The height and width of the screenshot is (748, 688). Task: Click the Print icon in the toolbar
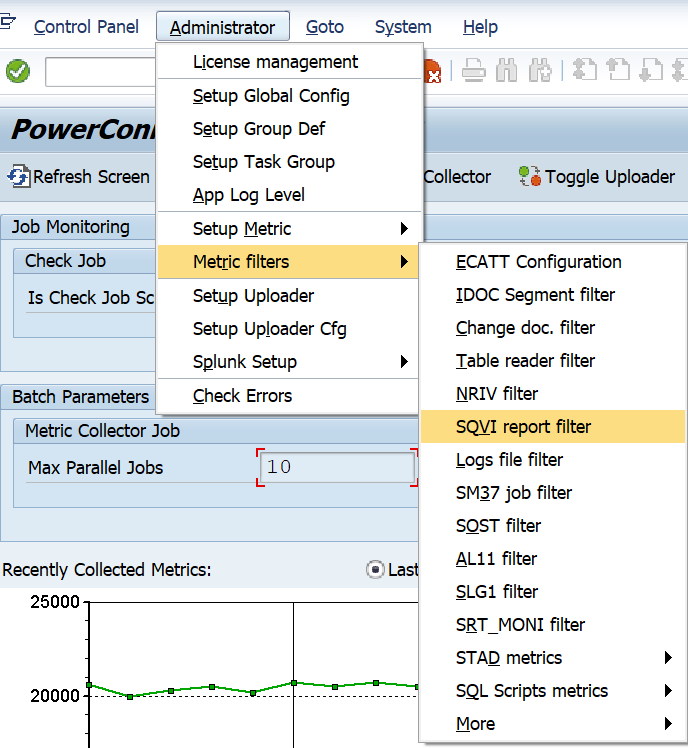click(474, 71)
